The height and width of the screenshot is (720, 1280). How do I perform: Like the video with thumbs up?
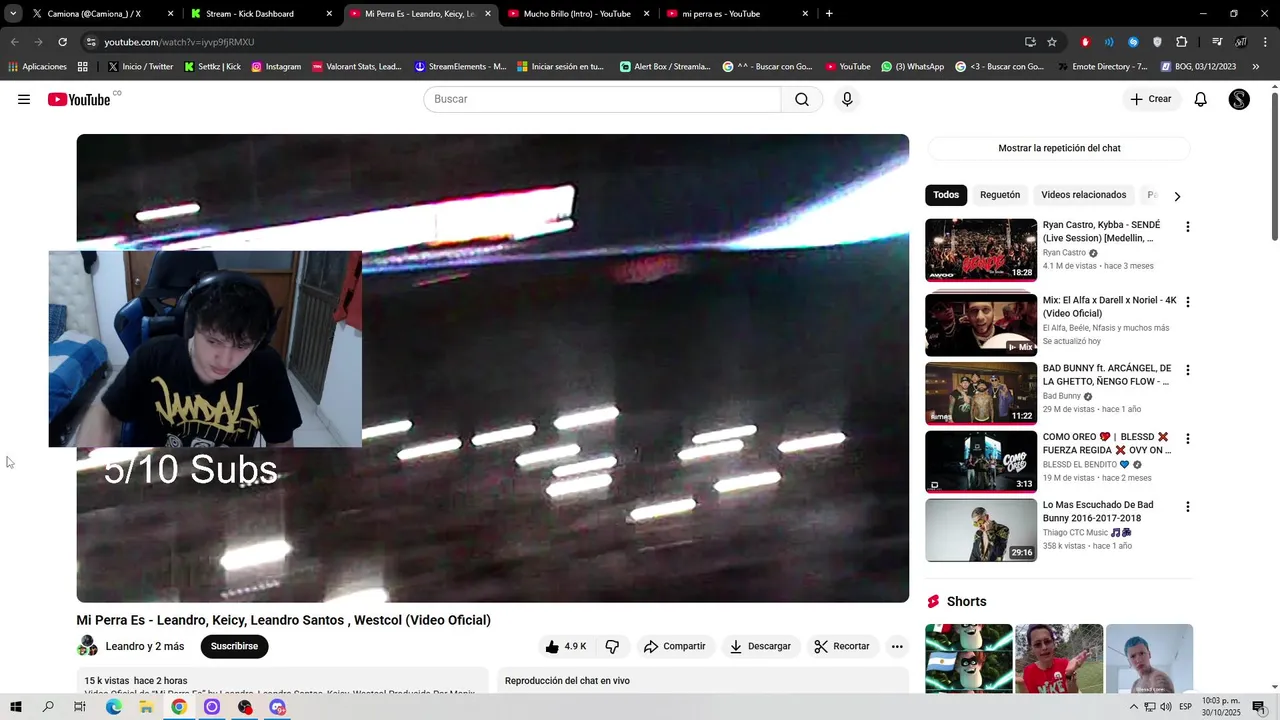click(x=566, y=646)
